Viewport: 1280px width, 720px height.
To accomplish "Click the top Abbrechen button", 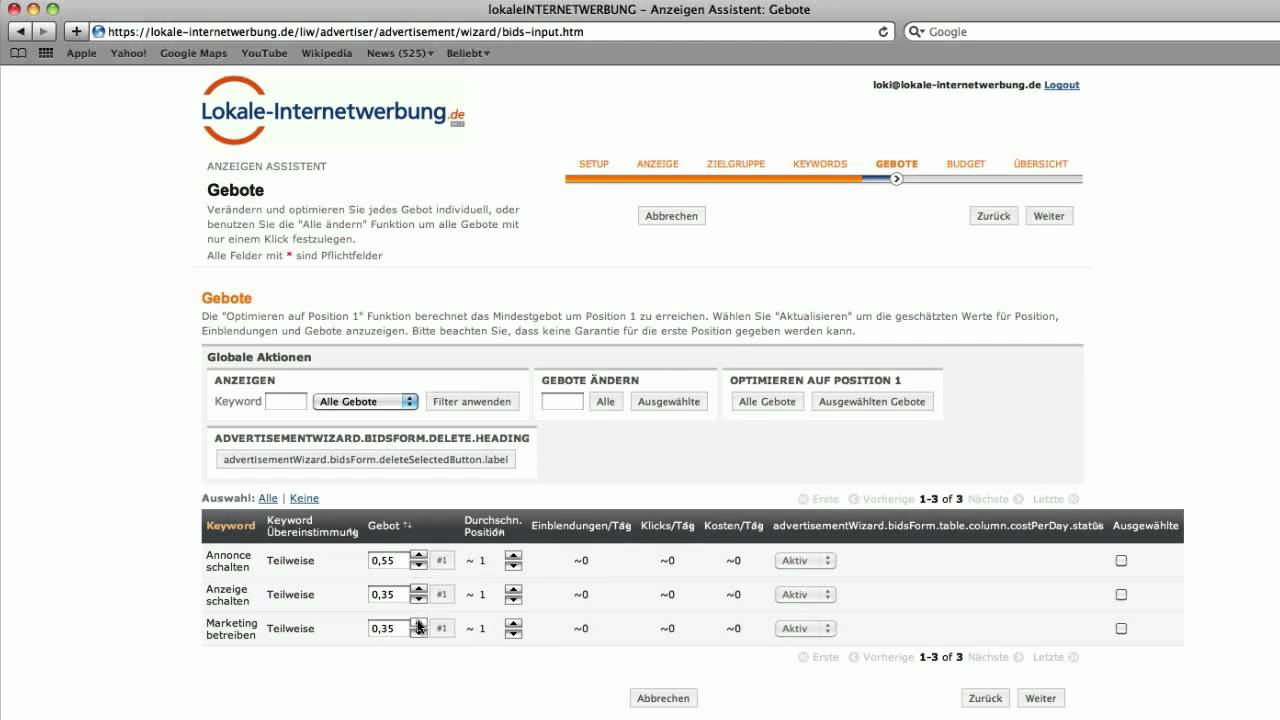I will click(672, 216).
